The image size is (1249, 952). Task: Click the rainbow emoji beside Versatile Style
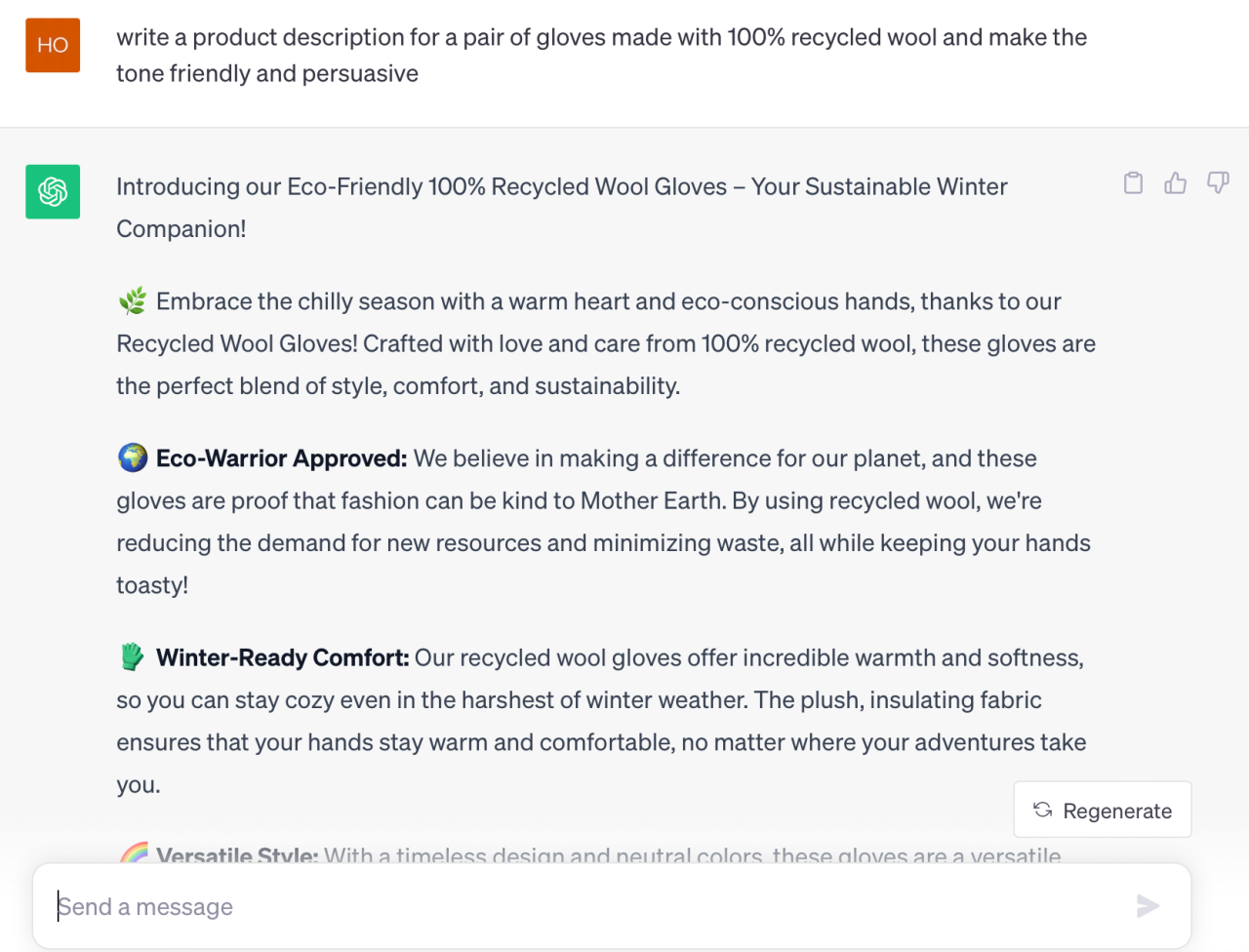(134, 853)
